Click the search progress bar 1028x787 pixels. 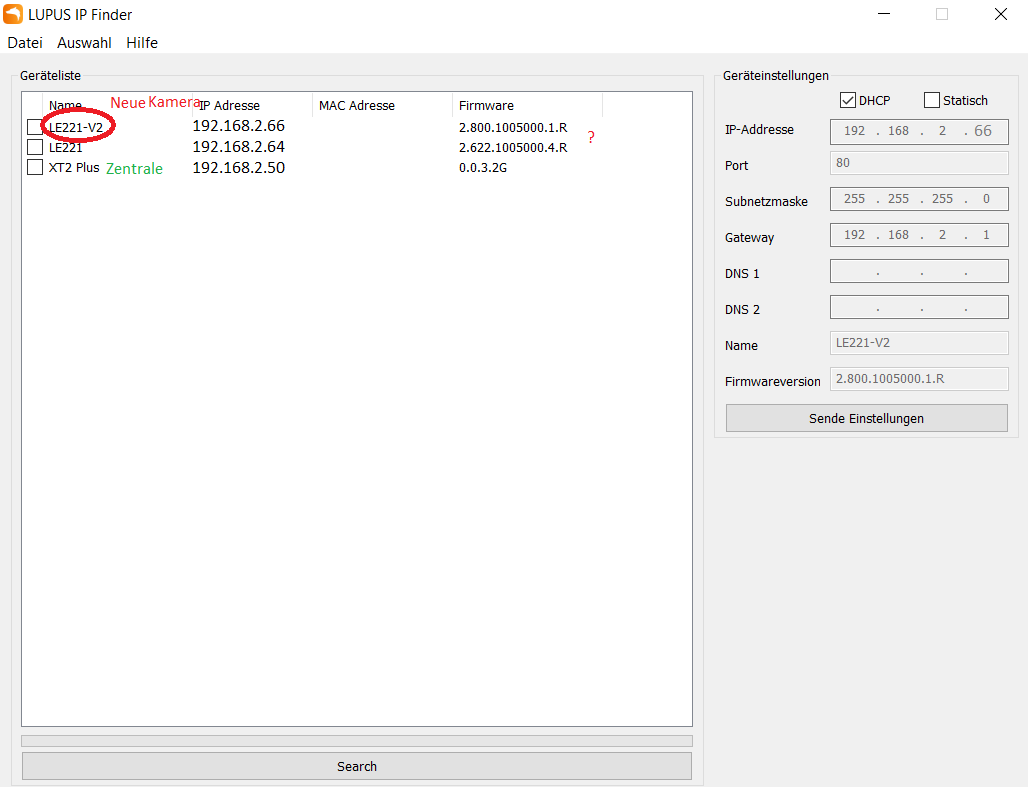[357, 741]
